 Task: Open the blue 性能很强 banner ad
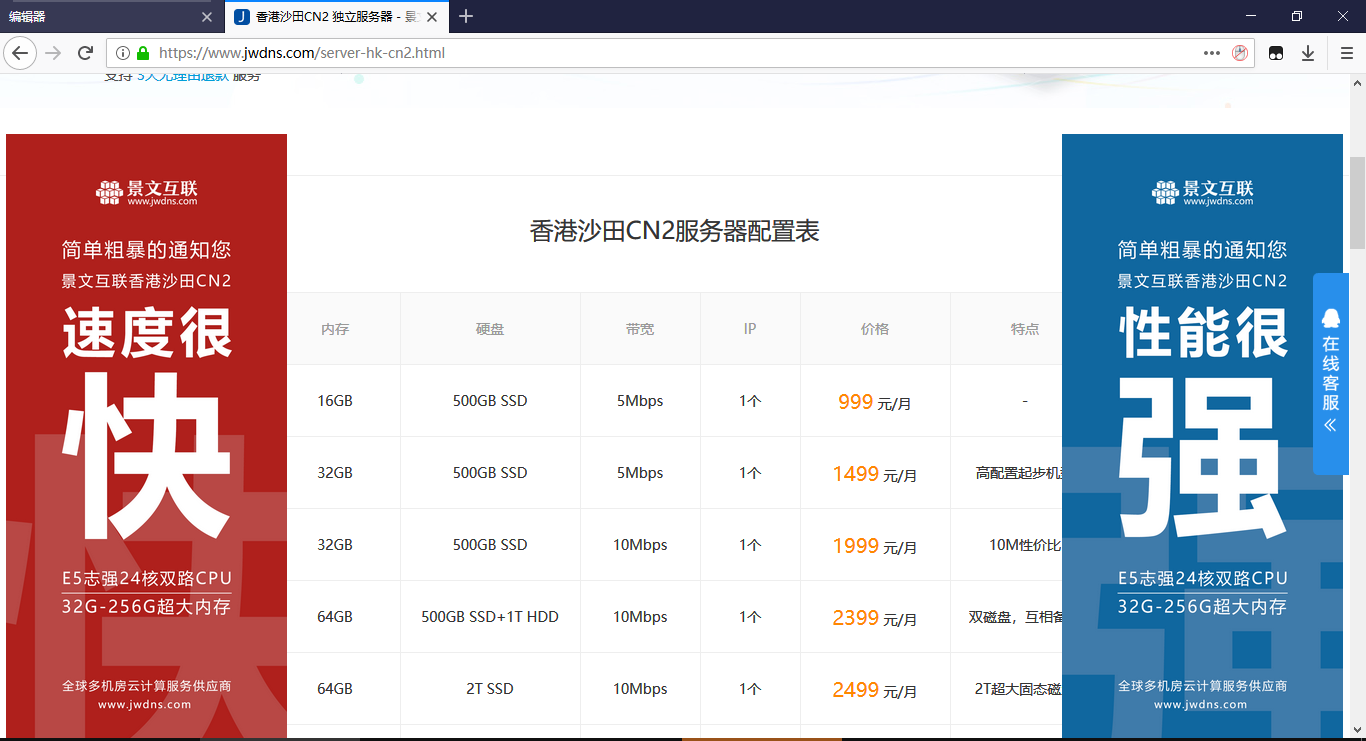[1202, 436]
